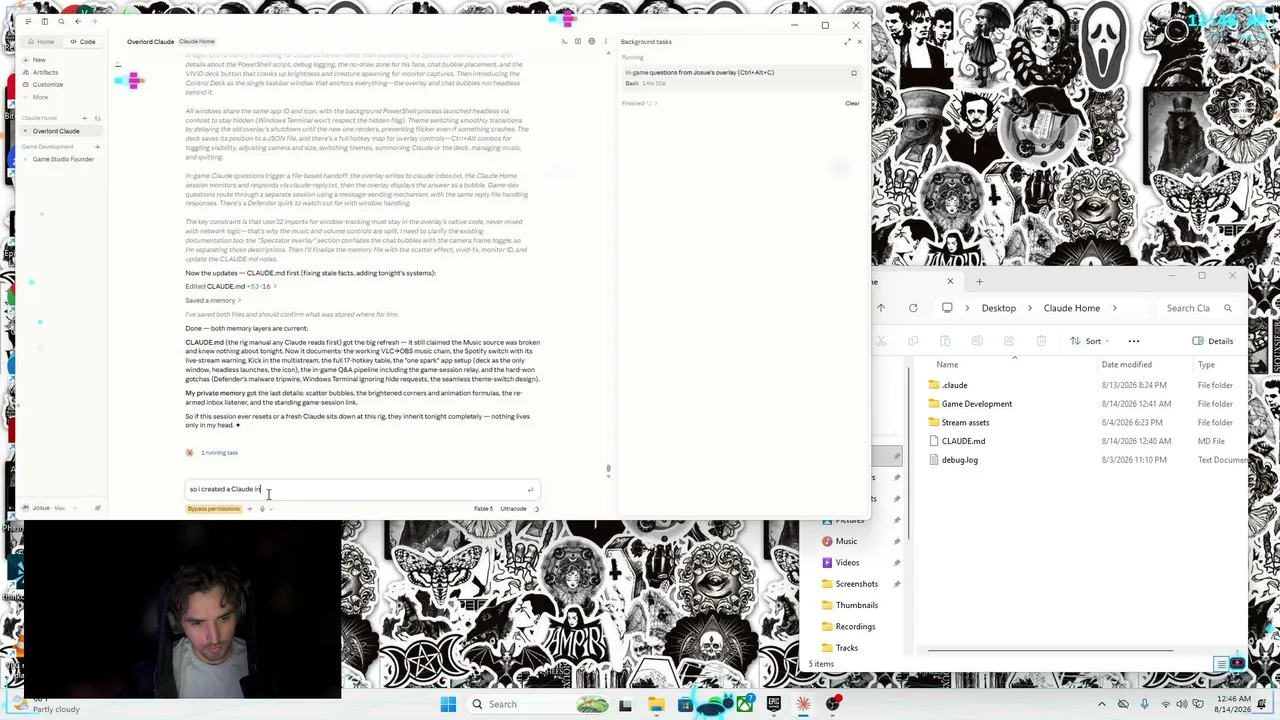
Task: Toggle the Claude sidebar panel icon
Action: [44, 21]
